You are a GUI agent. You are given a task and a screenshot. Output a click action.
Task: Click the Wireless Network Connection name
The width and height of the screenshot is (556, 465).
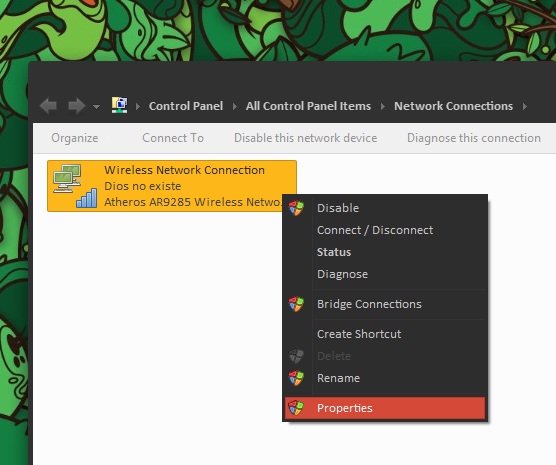[184, 170]
